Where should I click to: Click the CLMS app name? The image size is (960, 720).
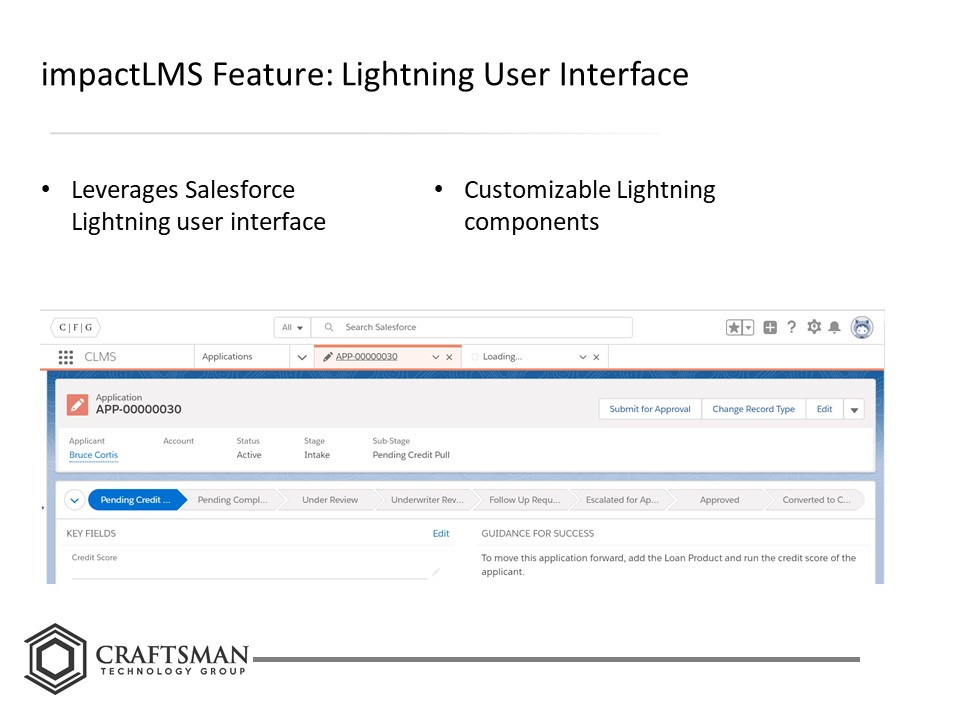click(x=100, y=357)
